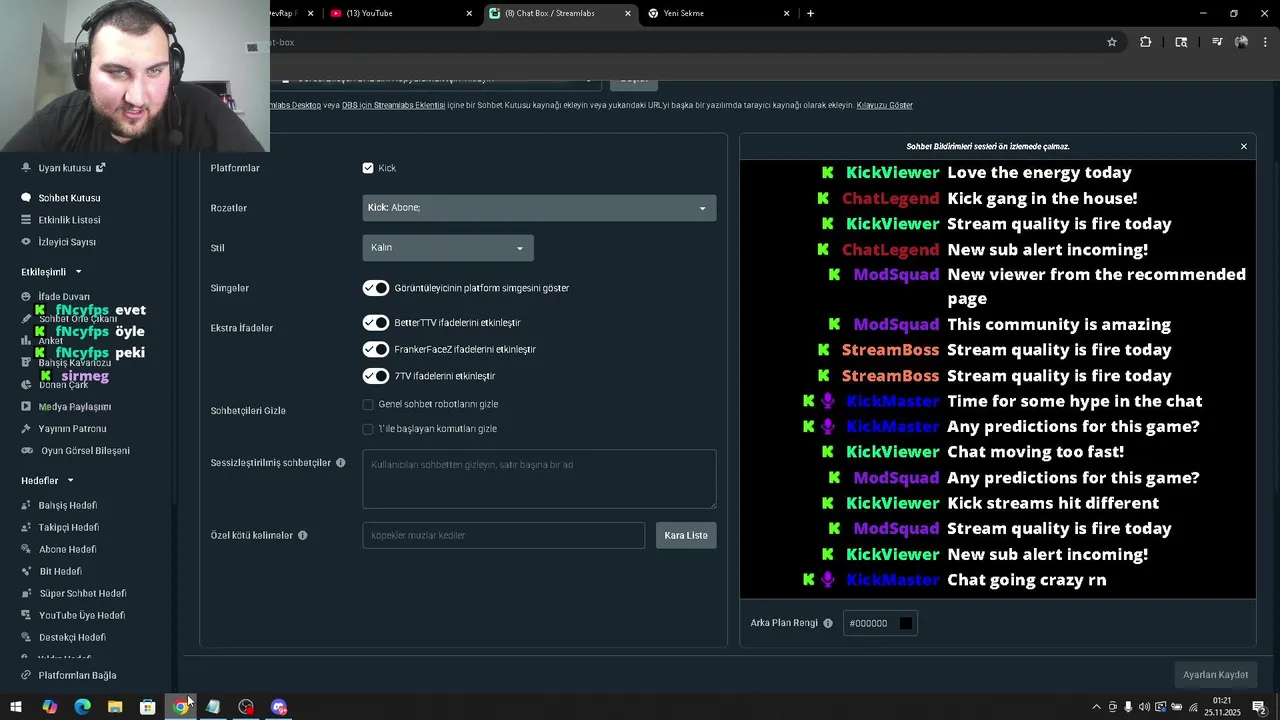This screenshot has height=720, width=1280.
Task: Open the Stil dropdown set to Kalın
Action: click(448, 248)
